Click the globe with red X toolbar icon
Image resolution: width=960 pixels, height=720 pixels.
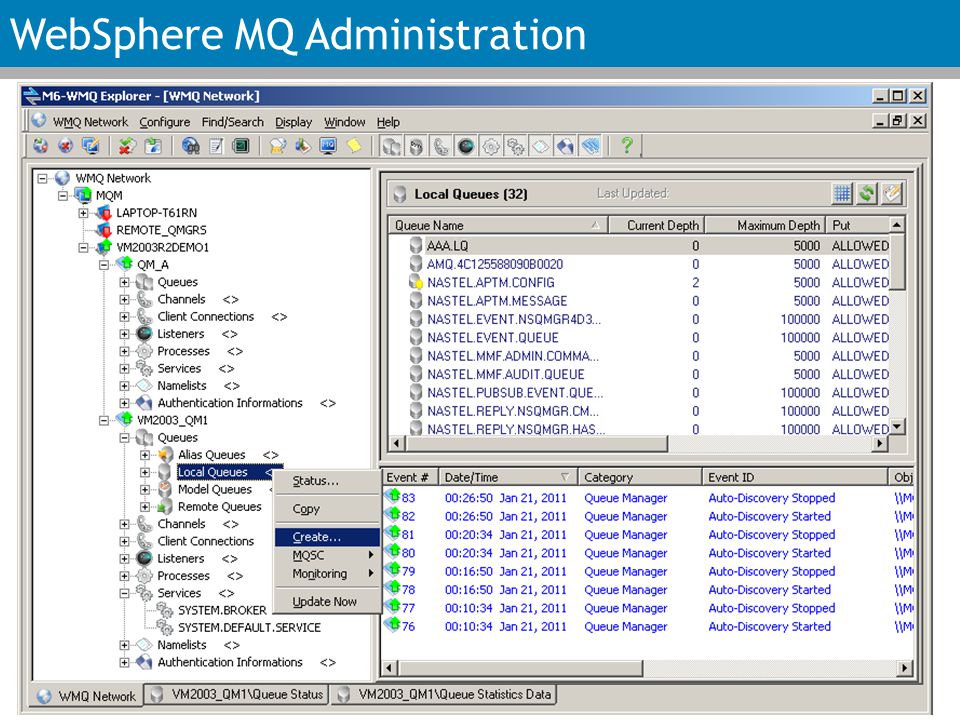[x=66, y=146]
